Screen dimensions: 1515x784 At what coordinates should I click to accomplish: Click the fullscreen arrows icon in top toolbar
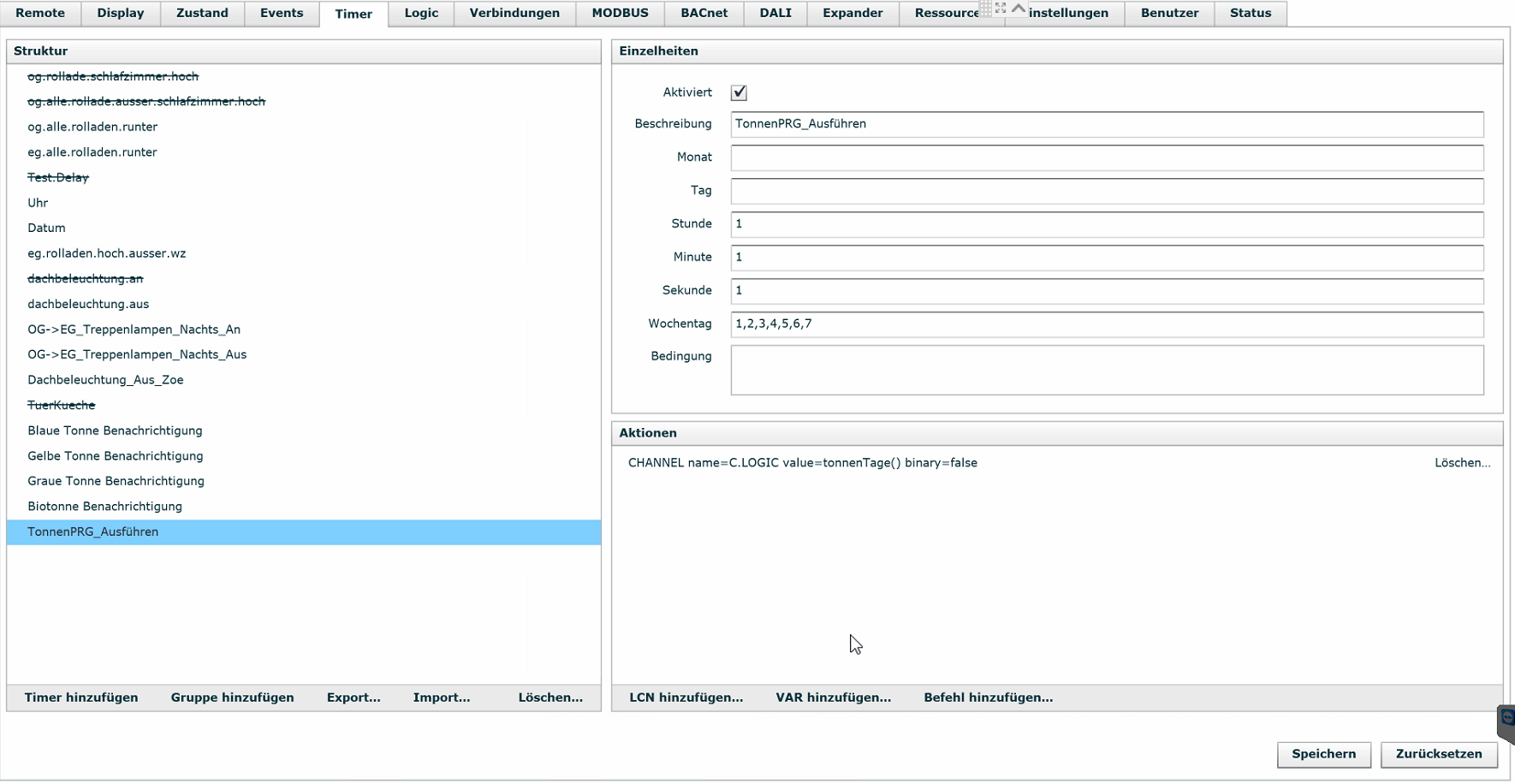click(1001, 8)
